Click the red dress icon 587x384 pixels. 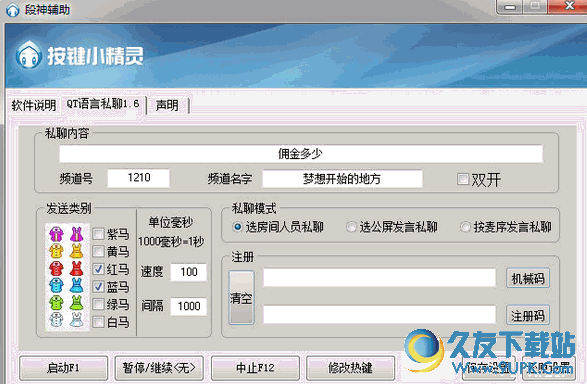coord(76,269)
